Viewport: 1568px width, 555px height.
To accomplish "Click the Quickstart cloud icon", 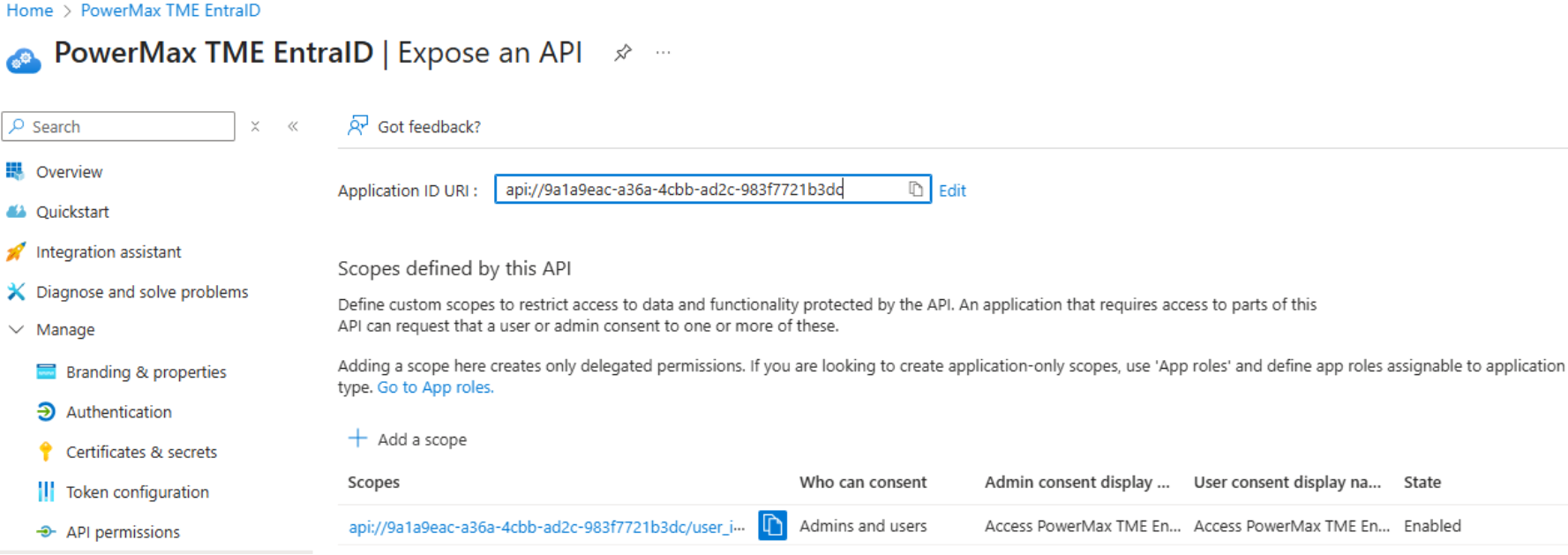I will [x=16, y=212].
